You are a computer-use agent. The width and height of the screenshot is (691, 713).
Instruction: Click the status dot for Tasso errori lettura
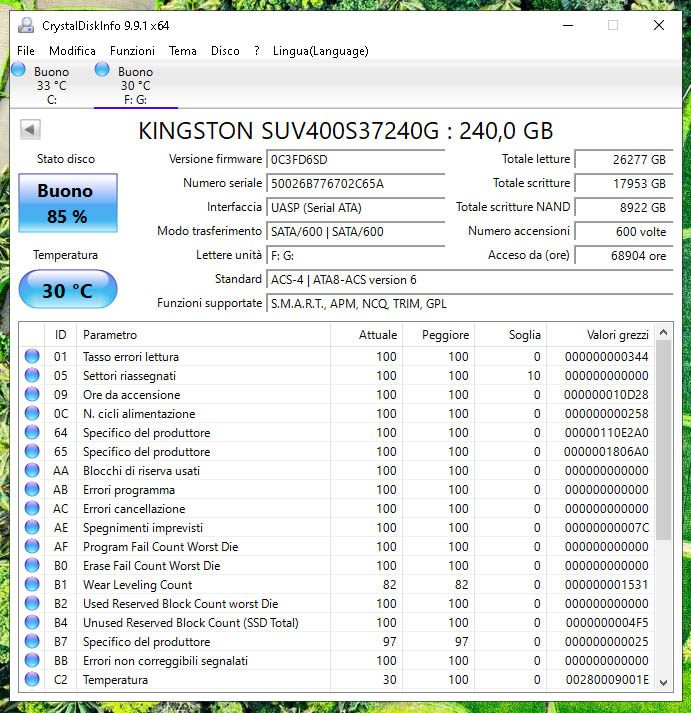click(32, 356)
